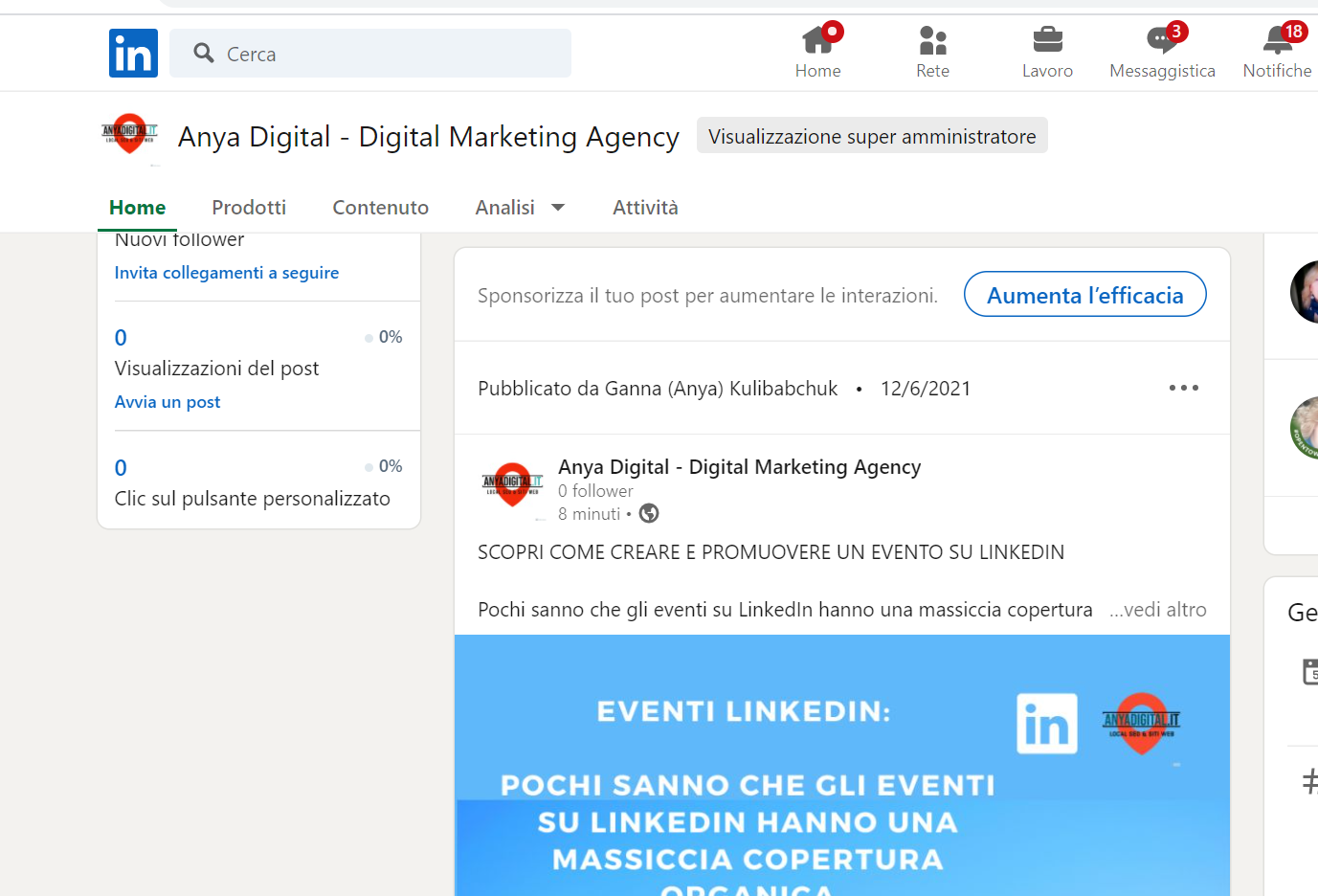Screen dimensions: 1318x896
Task: Click the globe visibility icon on post
Action: point(649,514)
